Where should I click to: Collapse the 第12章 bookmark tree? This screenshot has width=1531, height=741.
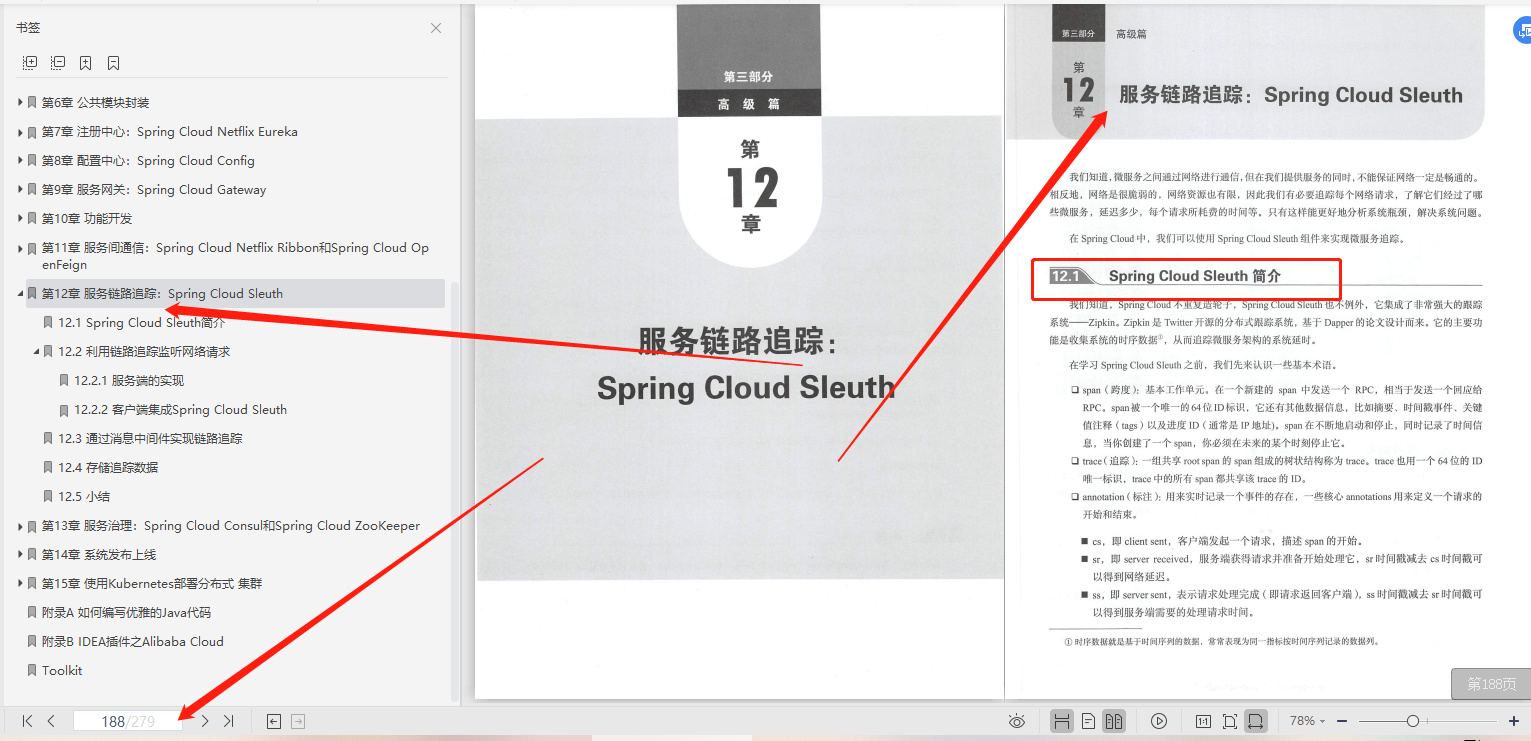click(18, 293)
